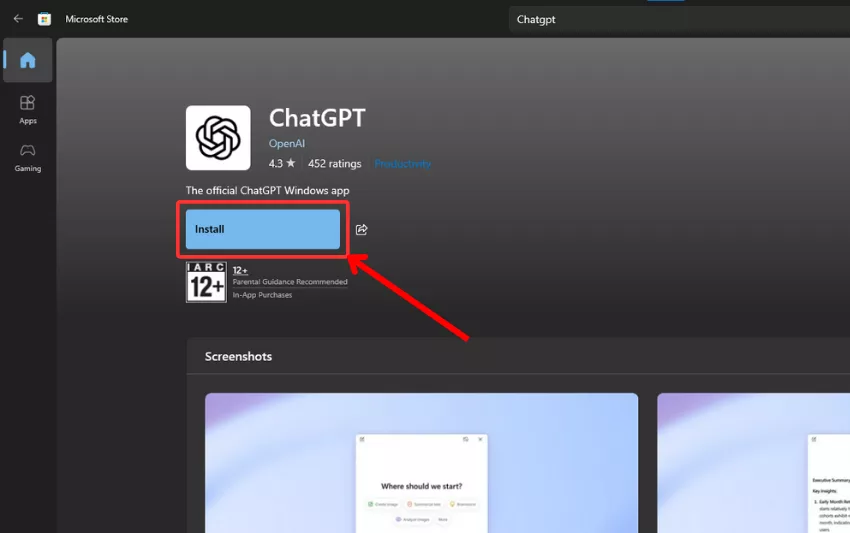Install the ChatGPT app
This screenshot has width=850, height=533.
tap(263, 229)
